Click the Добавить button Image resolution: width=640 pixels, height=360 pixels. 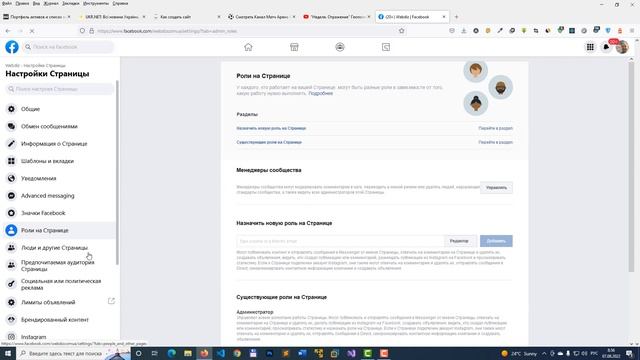[496, 241]
